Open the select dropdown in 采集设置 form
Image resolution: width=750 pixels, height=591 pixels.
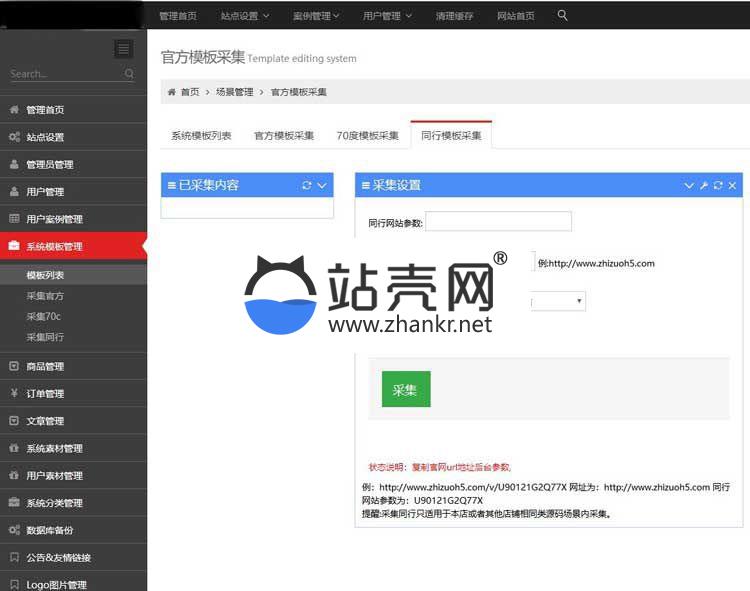(x=560, y=301)
